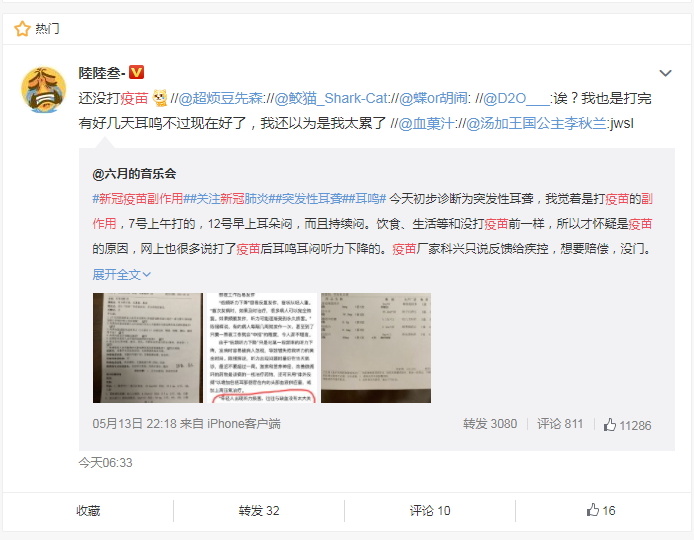Screen dimensions: 694x540
Task: Click the star icon next to 热门
Action: (22, 29)
